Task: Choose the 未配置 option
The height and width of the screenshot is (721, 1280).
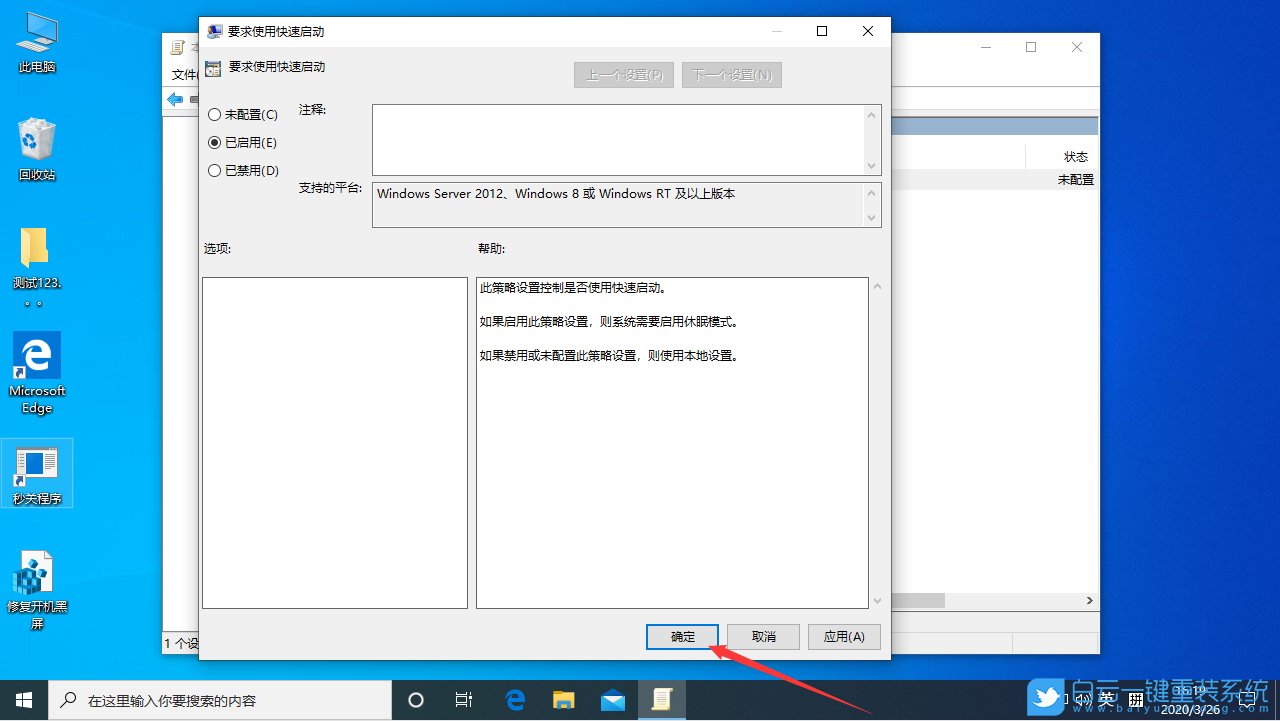Action: point(214,114)
